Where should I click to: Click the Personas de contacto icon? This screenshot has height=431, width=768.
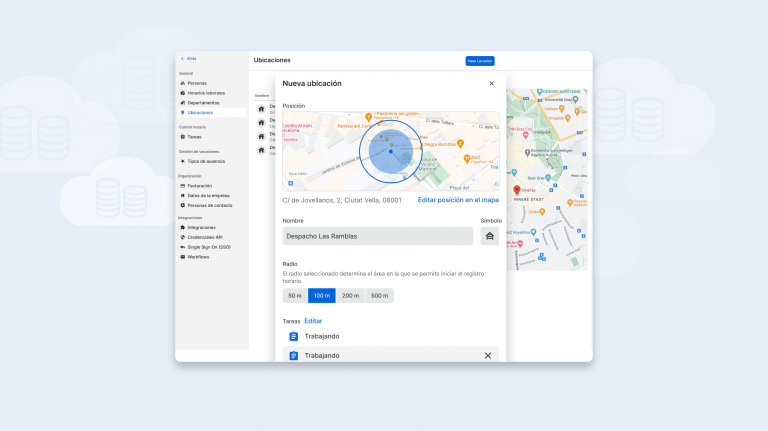pos(183,206)
